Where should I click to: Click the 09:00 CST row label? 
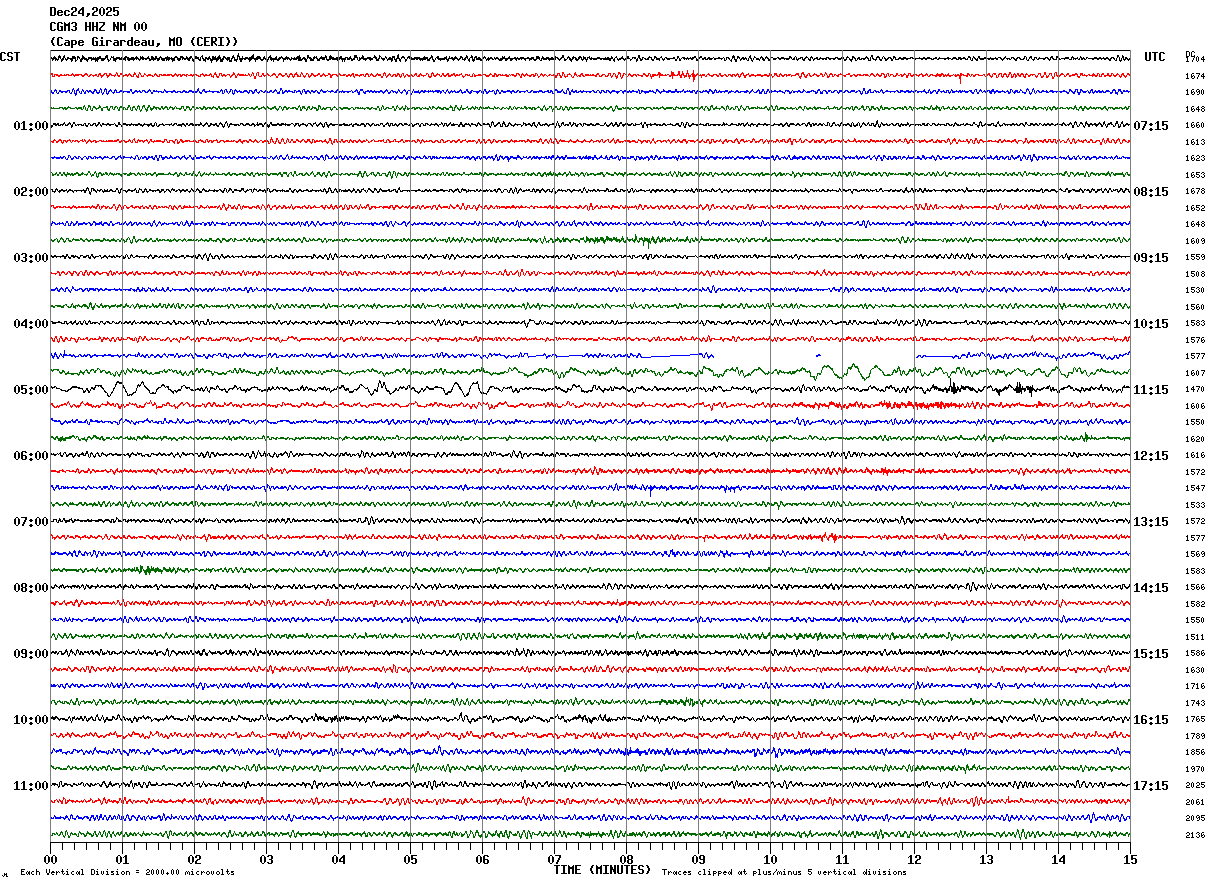31,654
